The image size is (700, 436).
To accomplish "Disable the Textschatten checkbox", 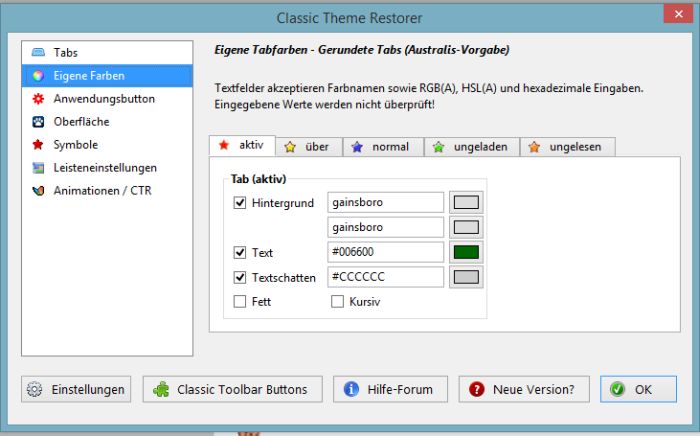I will (240, 278).
